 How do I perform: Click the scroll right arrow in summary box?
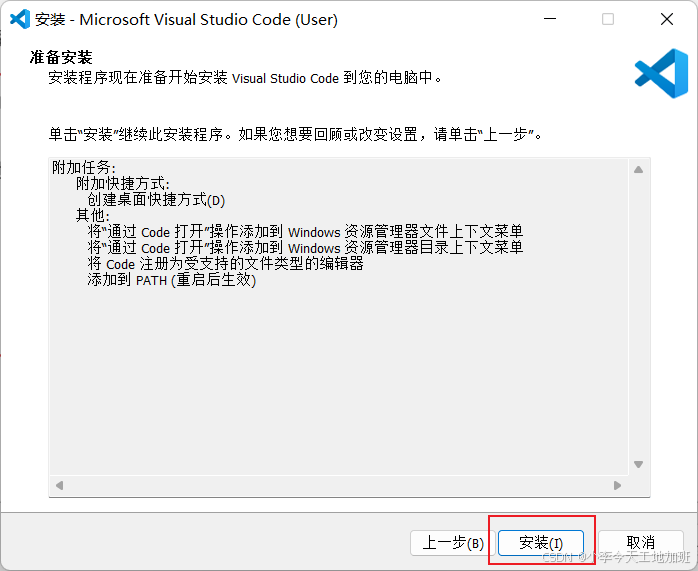(617, 485)
